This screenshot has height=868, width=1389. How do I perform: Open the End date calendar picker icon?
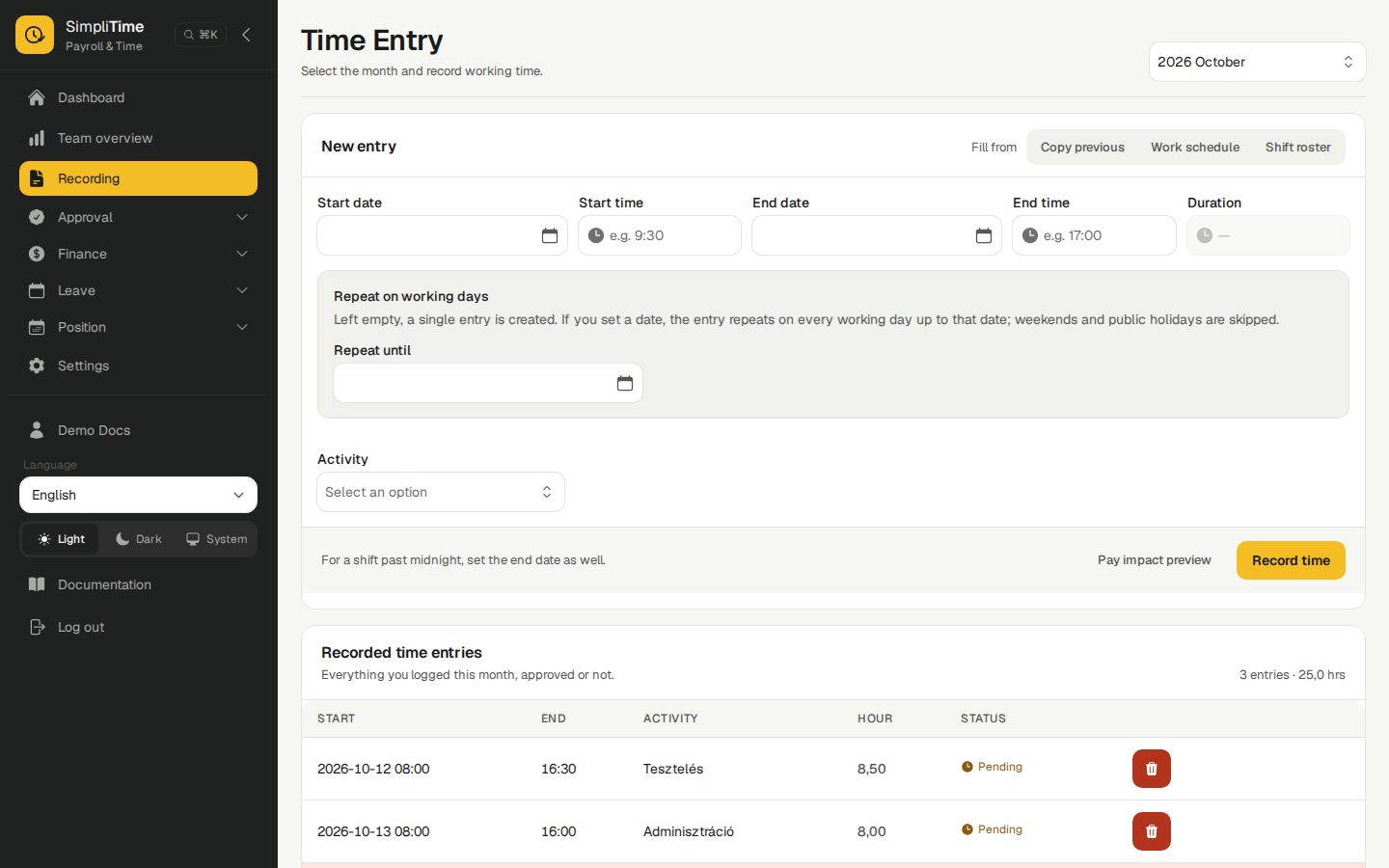(984, 236)
